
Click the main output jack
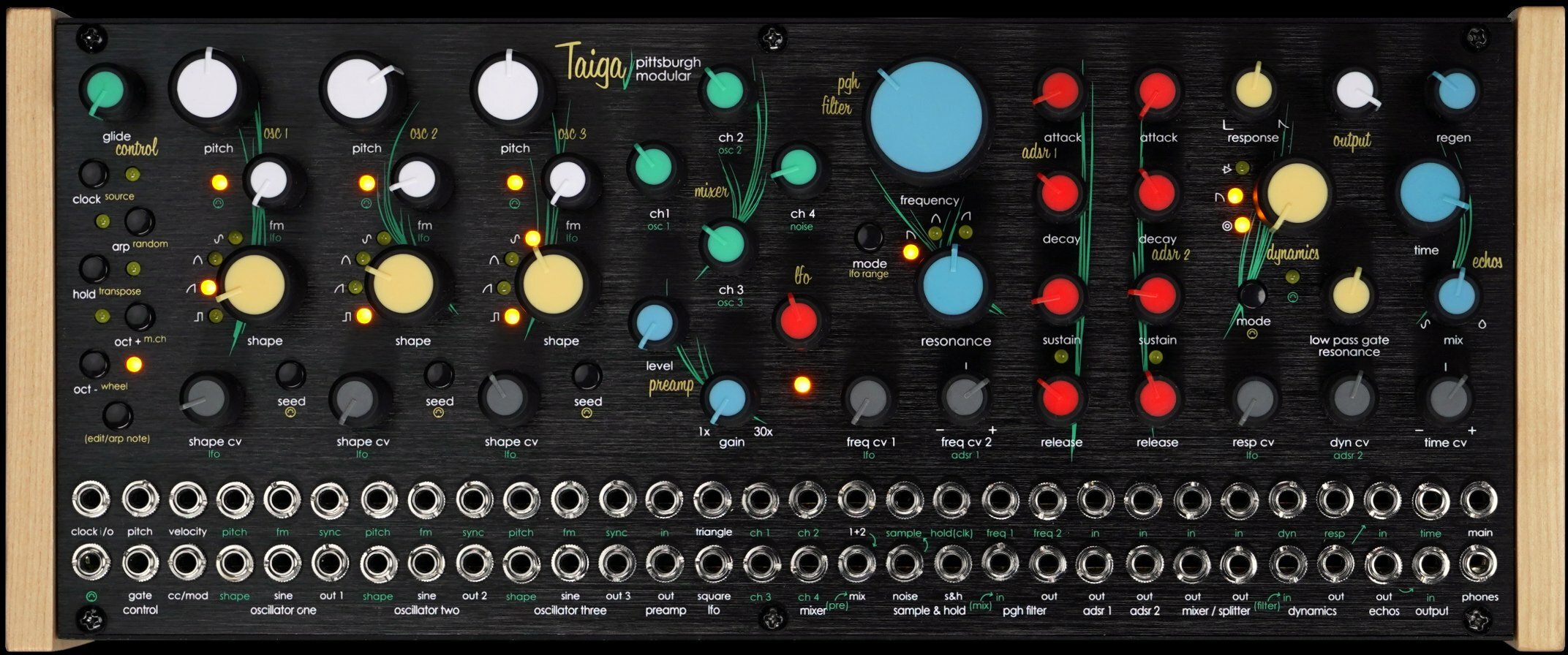click(x=1478, y=501)
